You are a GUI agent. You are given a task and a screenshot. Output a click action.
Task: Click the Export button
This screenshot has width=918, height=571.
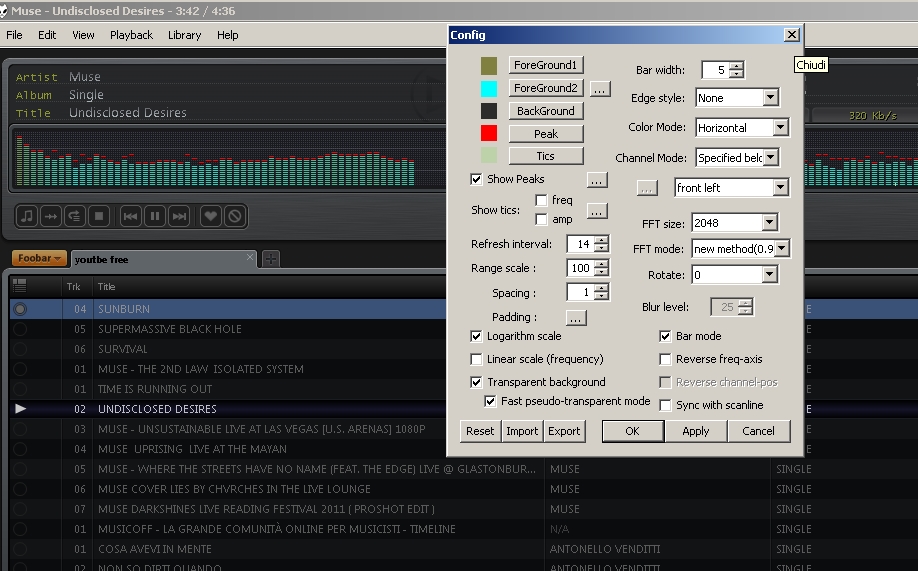point(564,431)
